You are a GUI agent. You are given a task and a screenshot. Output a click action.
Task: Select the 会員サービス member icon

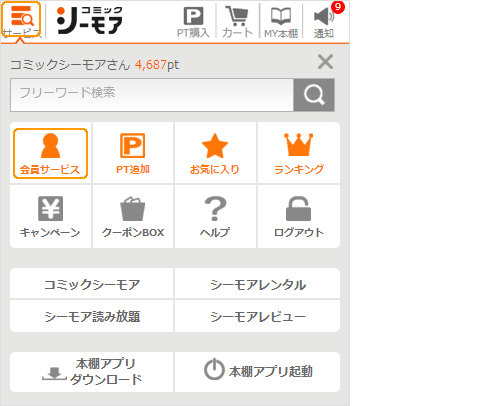point(50,153)
